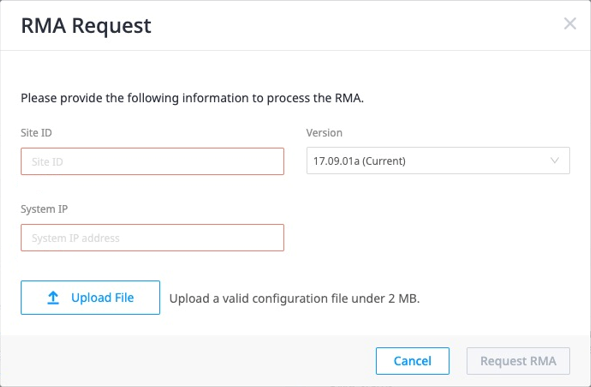Focus the Site ID input field
Screen dimensions: 591x387
152,161
